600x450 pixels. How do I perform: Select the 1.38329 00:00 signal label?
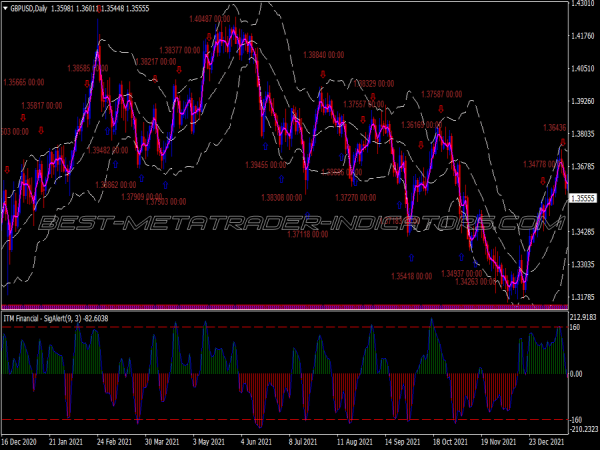click(x=373, y=83)
